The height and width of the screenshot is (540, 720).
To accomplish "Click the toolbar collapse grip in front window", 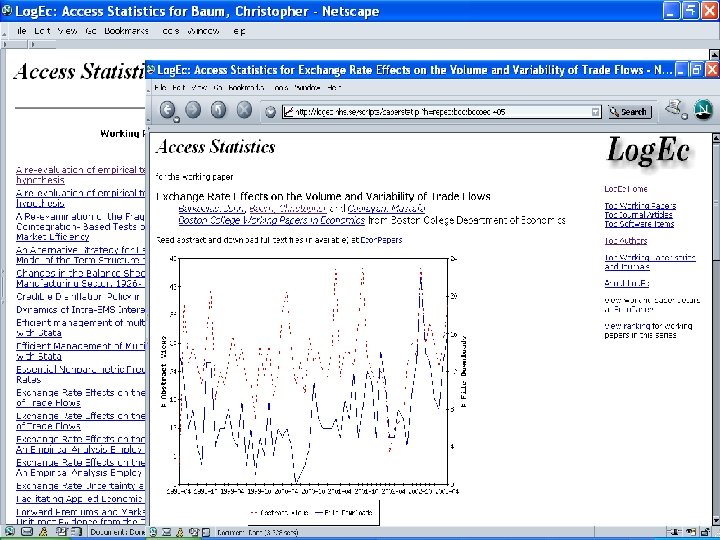I will coord(149,110).
